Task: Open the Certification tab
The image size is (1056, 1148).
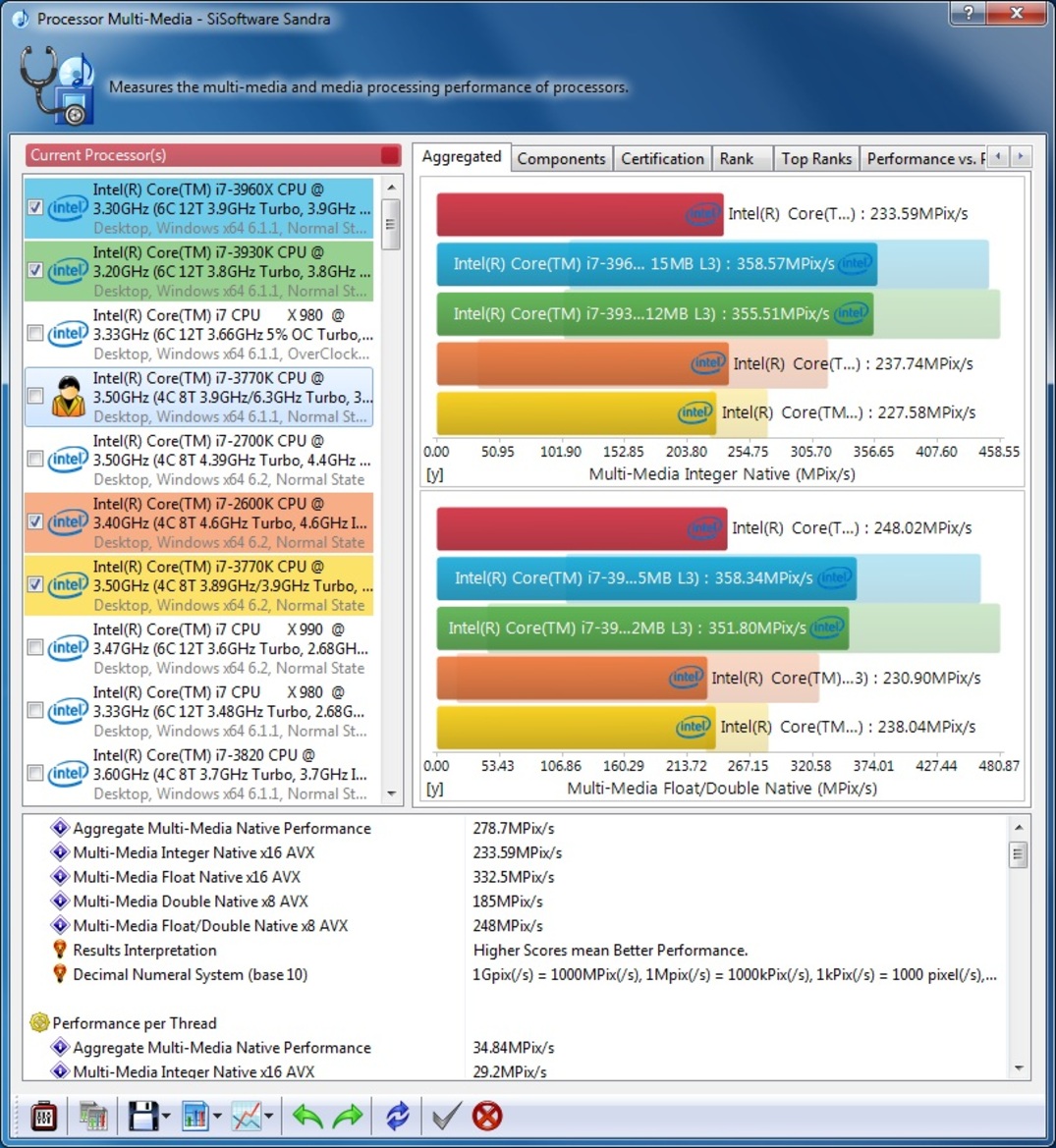Action: (662, 159)
